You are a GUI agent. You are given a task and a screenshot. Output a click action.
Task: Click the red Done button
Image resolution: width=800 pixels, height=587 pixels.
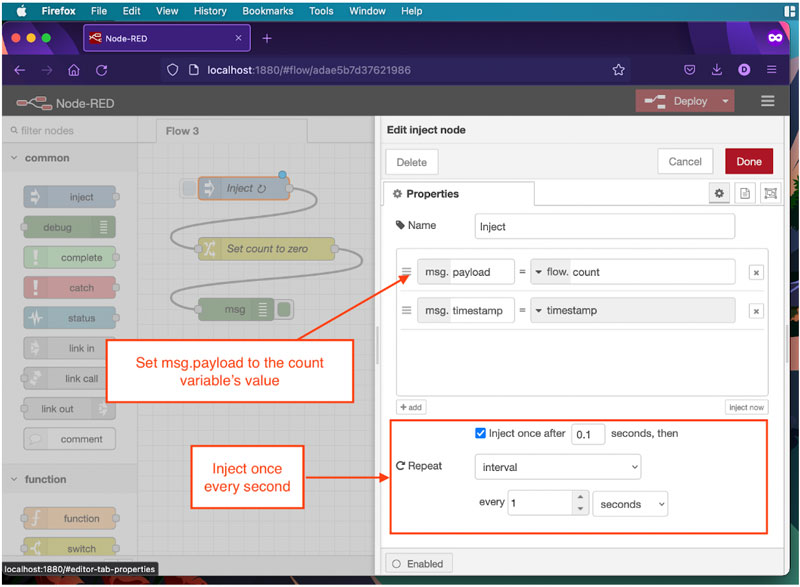pos(748,162)
